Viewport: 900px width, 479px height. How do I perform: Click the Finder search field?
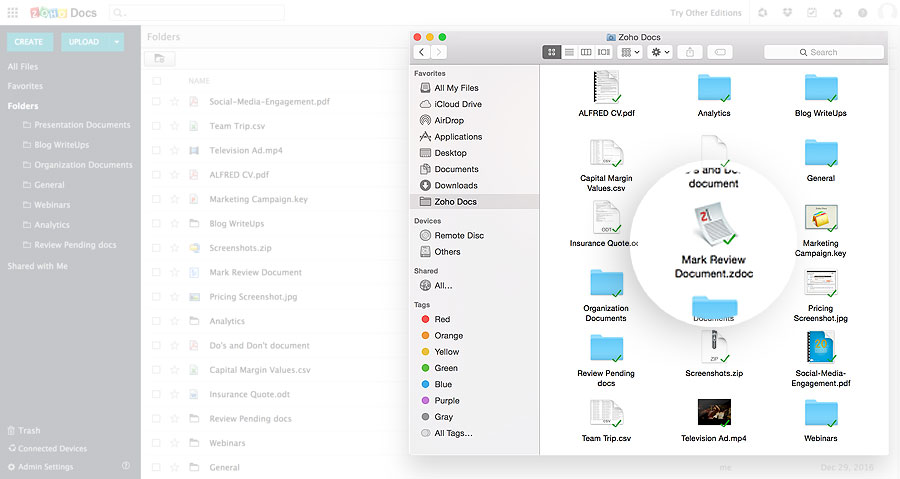(x=824, y=52)
